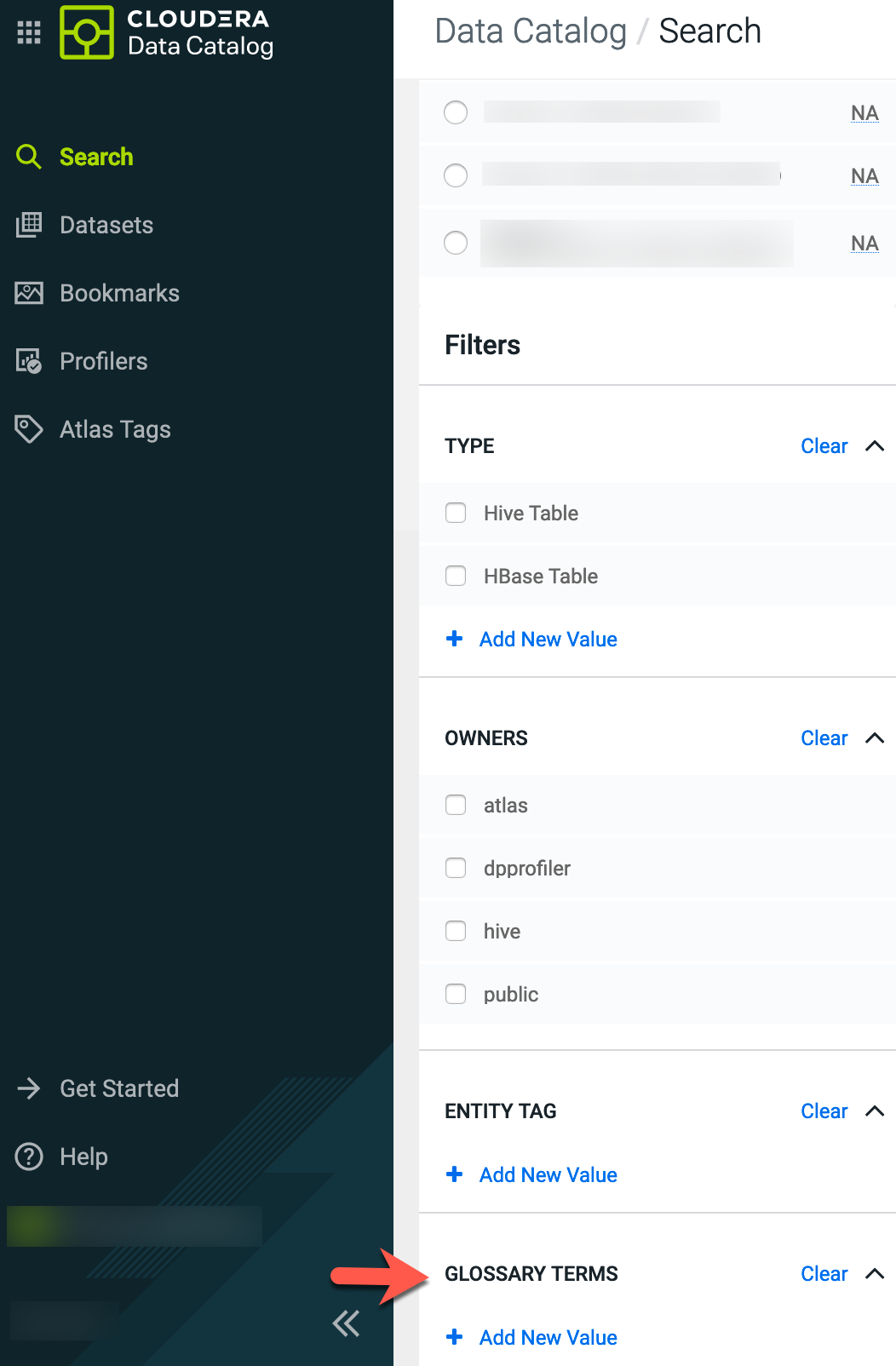Check the Hive Table type filter

point(456,513)
